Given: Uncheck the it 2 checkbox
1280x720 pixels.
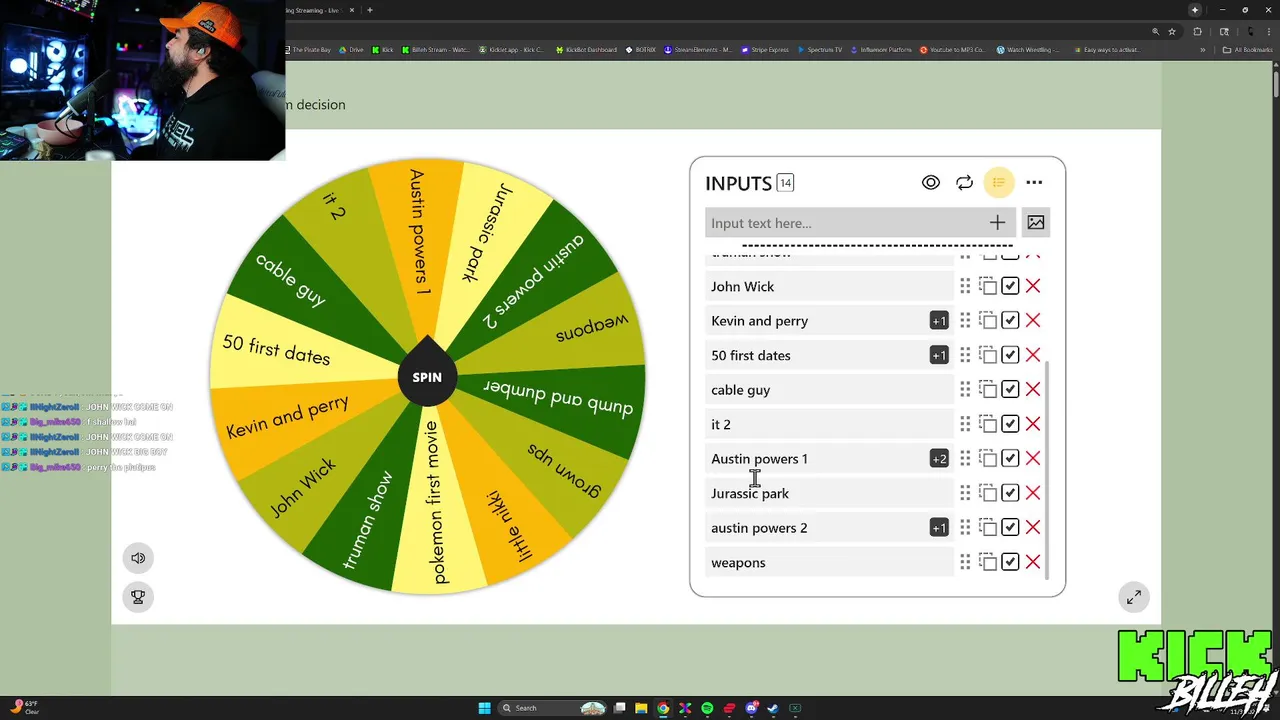Looking at the screenshot, I should [1010, 424].
